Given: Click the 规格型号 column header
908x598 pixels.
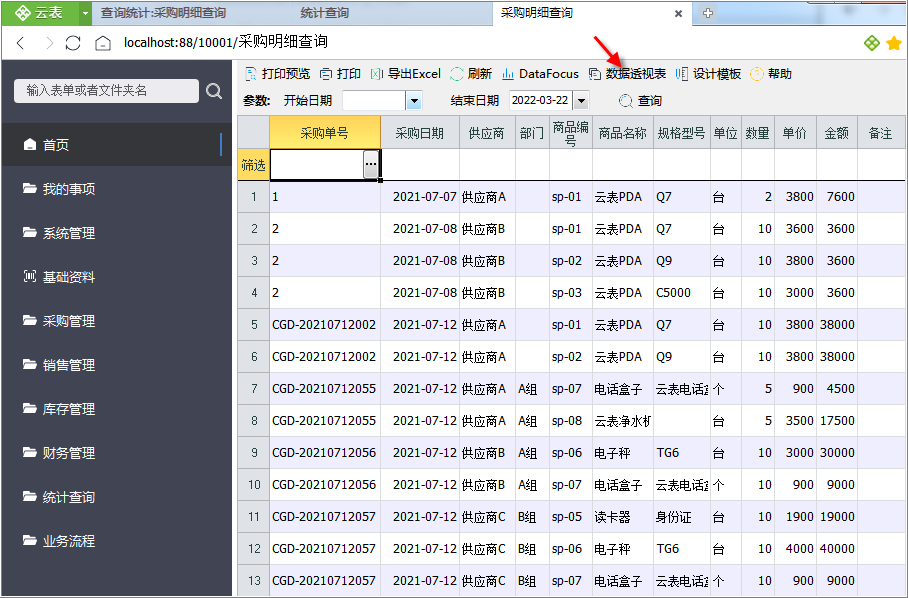Looking at the screenshot, I should pyautogui.click(x=682, y=133).
